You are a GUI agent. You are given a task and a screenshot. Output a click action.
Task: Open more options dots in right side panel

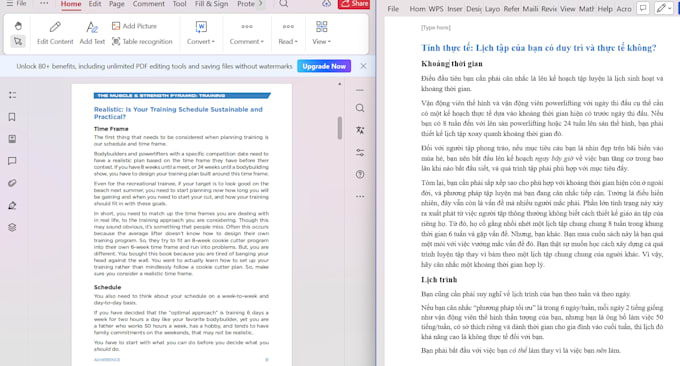pyautogui.click(x=360, y=196)
